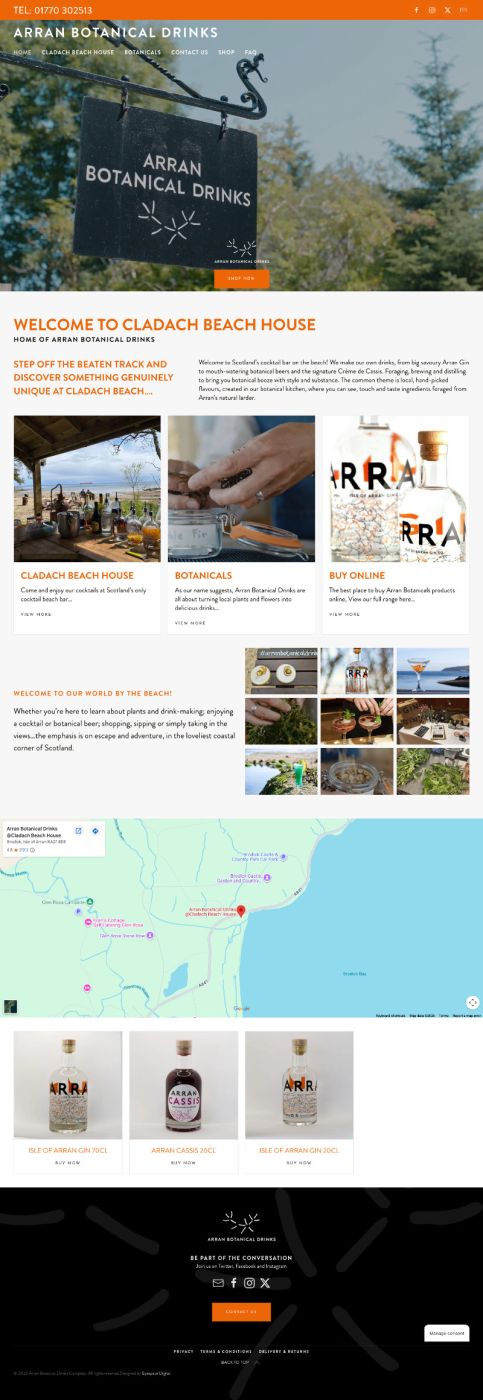Open Facebook icon in the top header bar

tap(417, 10)
